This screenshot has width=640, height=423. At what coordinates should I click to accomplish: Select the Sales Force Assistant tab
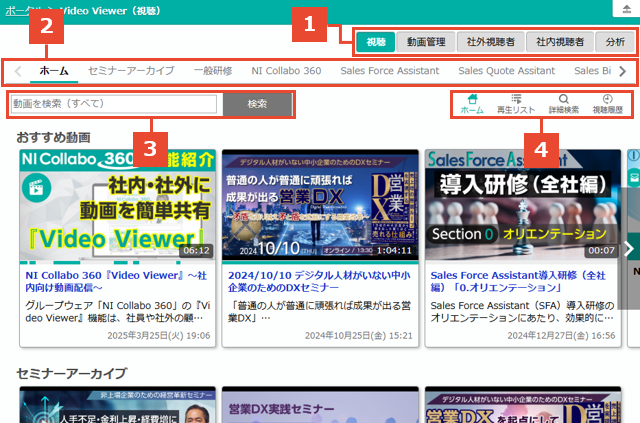pos(390,71)
